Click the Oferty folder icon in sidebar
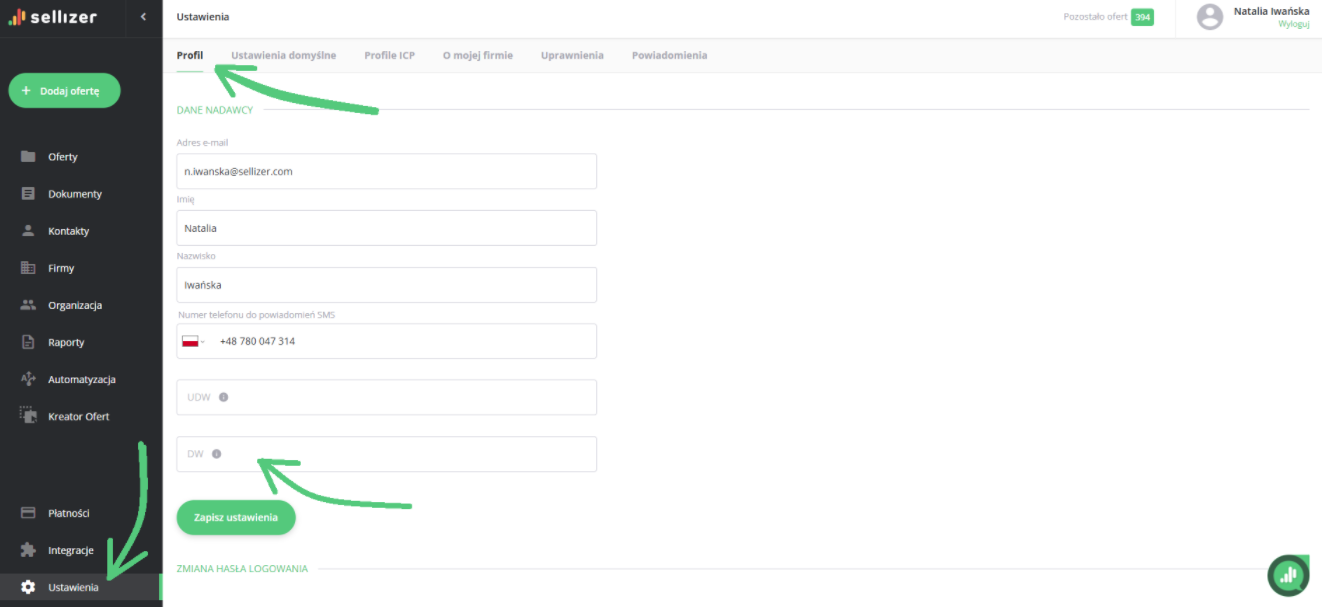 tap(28, 157)
